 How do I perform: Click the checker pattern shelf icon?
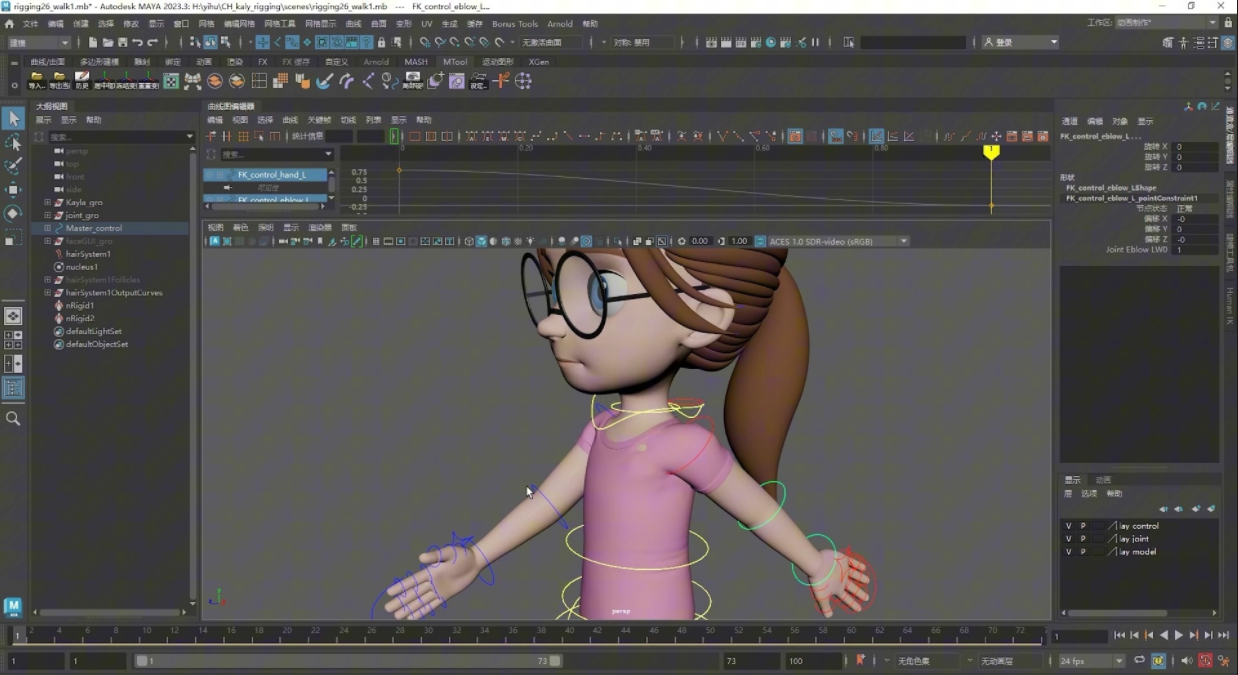171,81
